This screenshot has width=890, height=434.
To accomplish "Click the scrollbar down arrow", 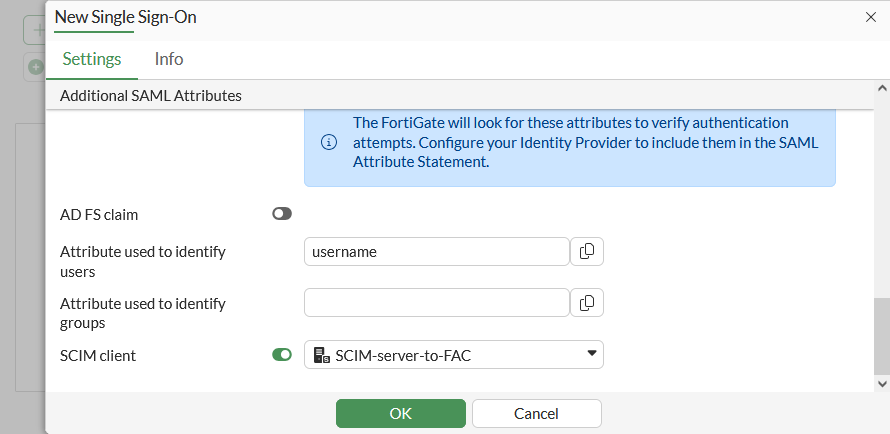I will 881,383.
